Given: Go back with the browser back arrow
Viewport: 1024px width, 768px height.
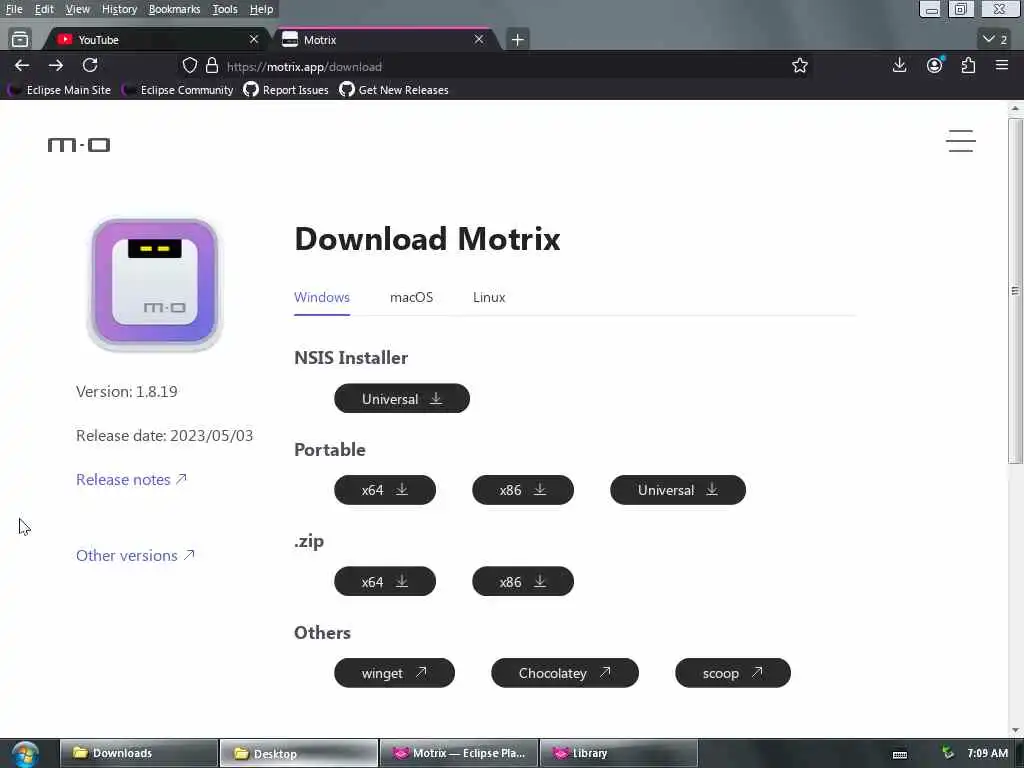Looking at the screenshot, I should (22, 65).
